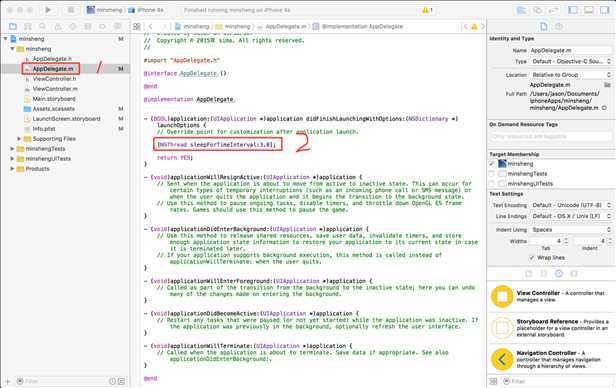Open the Symbol navigator
The height and width of the screenshot is (388, 616).
click(x=28, y=26)
